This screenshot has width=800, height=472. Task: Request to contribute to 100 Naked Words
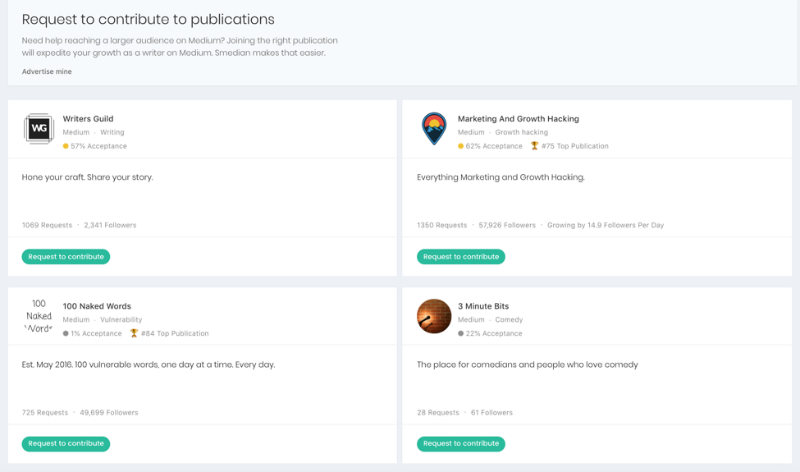(x=66, y=443)
